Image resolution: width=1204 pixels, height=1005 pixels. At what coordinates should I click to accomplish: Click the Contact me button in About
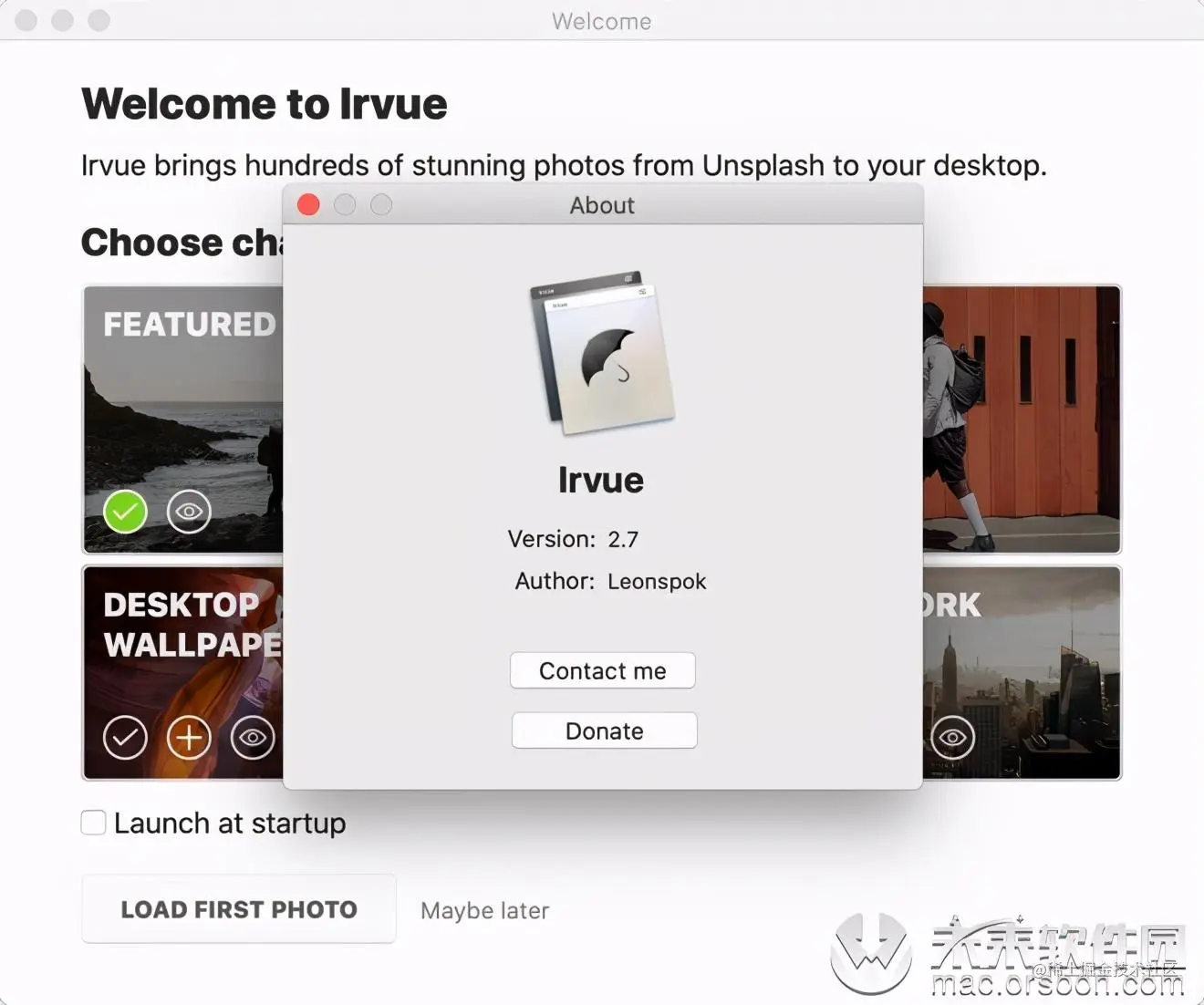coord(603,671)
